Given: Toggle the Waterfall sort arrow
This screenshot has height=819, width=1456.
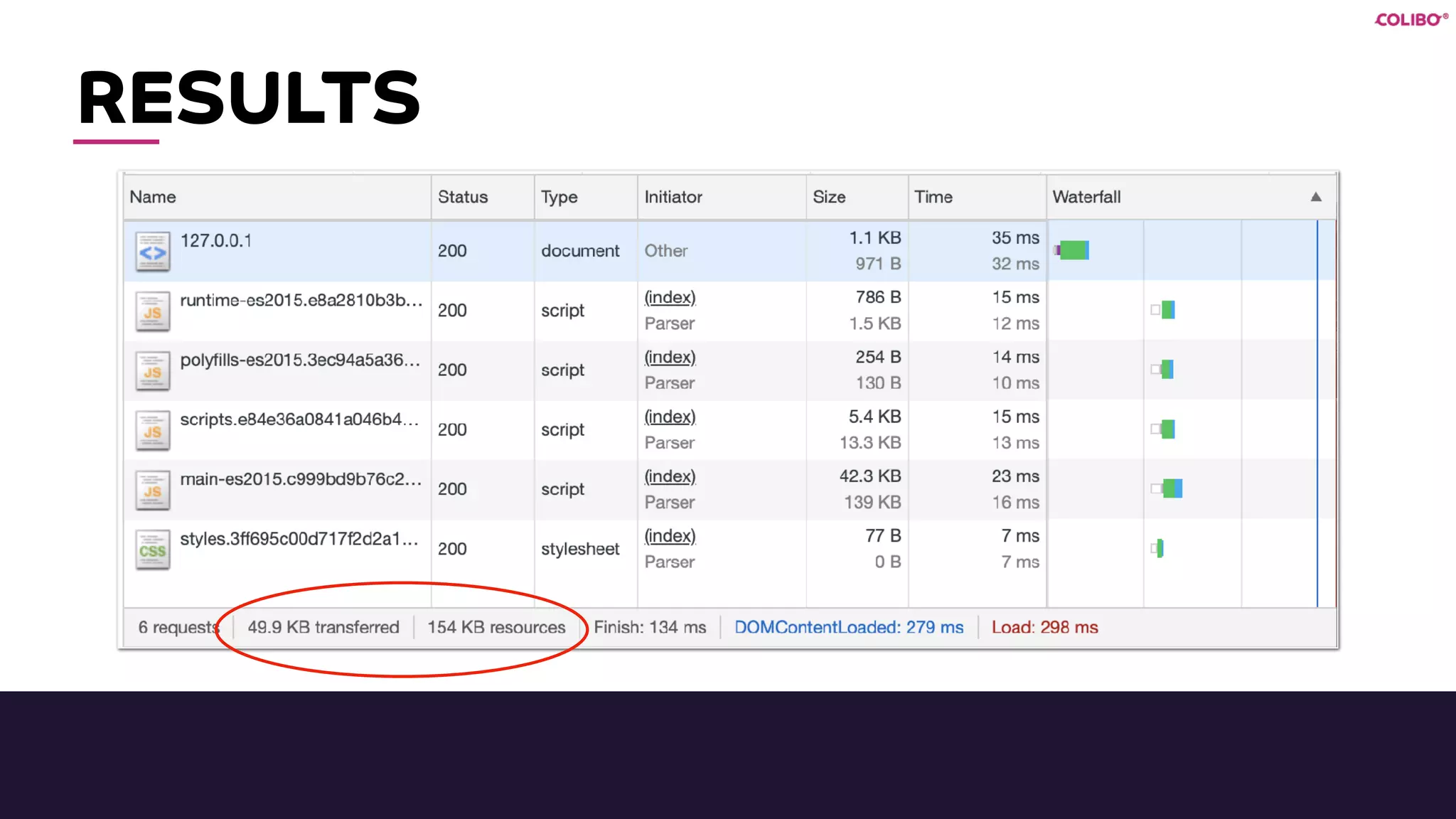Looking at the screenshot, I should pyautogui.click(x=1316, y=197).
